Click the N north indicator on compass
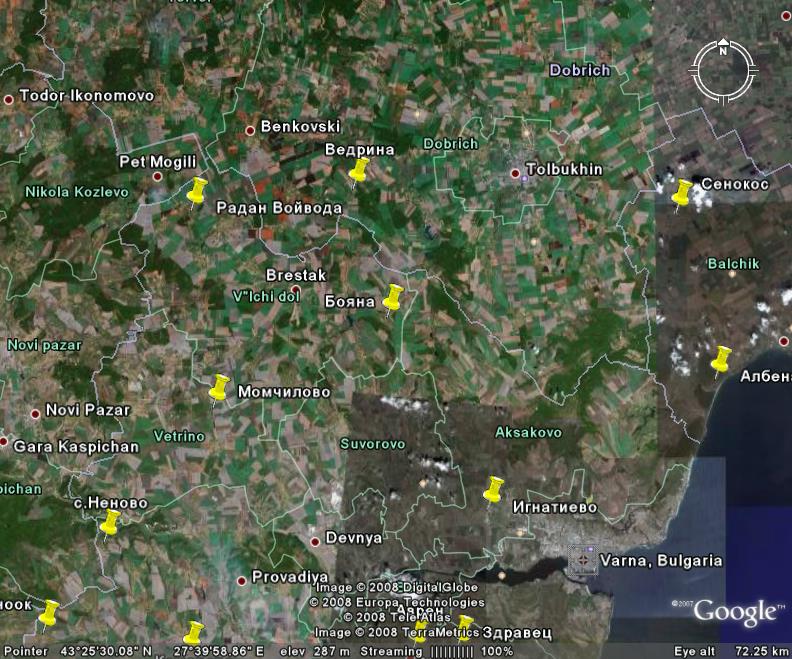The height and width of the screenshot is (659, 792). point(723,51)
